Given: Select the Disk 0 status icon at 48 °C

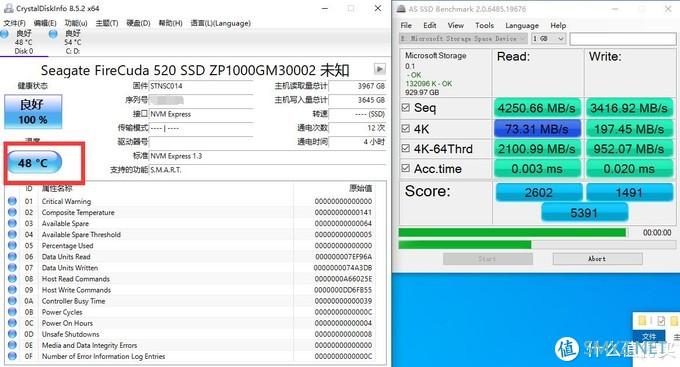Looking at the screenshot, I should [5, 34].
